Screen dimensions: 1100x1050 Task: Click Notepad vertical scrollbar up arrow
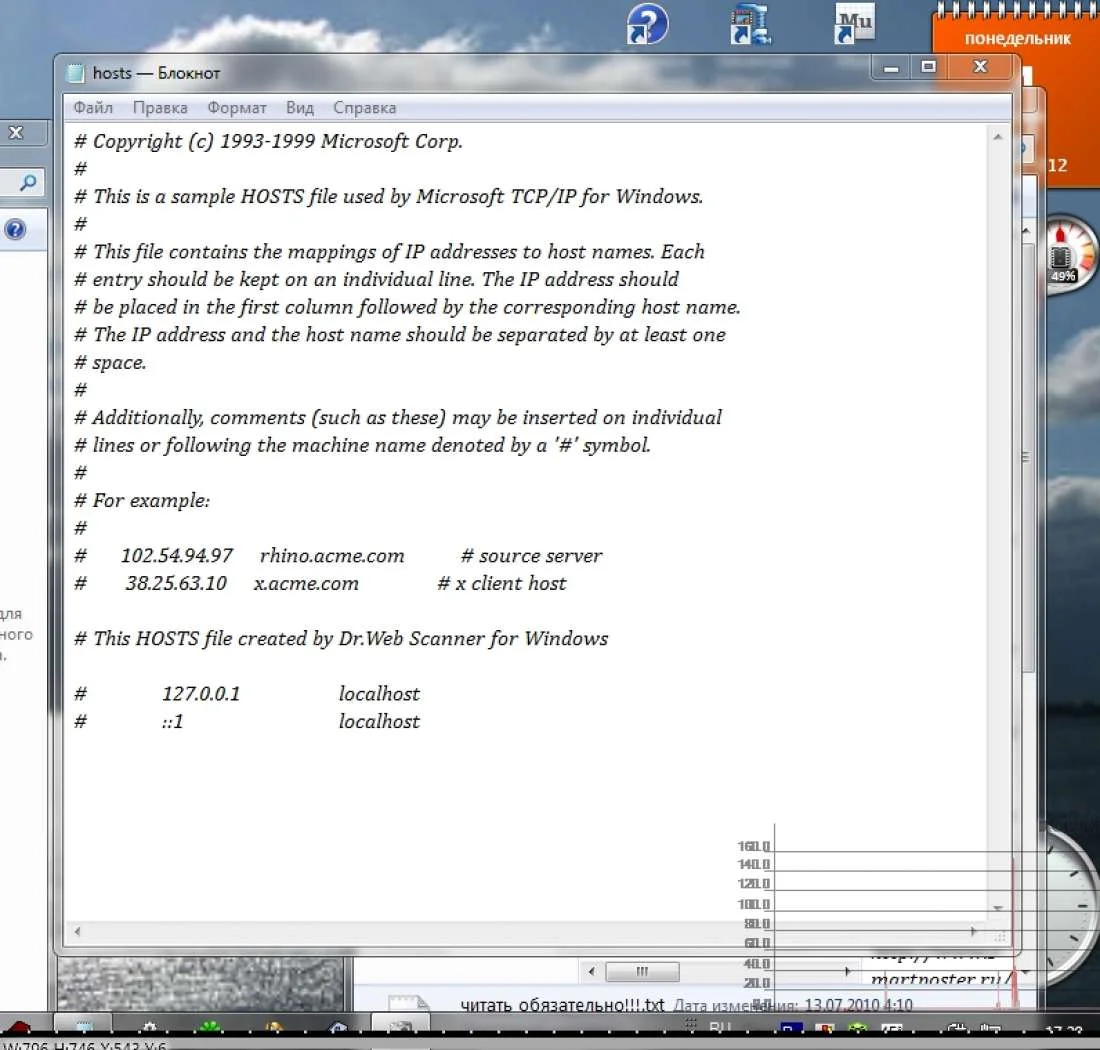click(x=998, y=137)
